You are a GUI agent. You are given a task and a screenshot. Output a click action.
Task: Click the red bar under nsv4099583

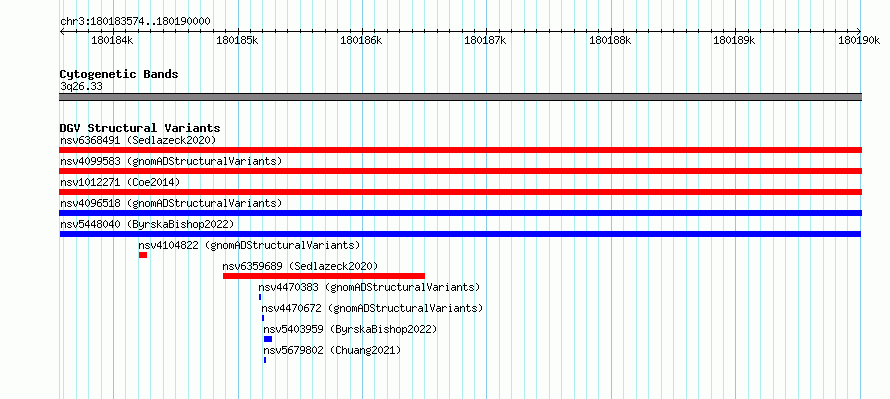pyautogui.click(x=460, y=171)
